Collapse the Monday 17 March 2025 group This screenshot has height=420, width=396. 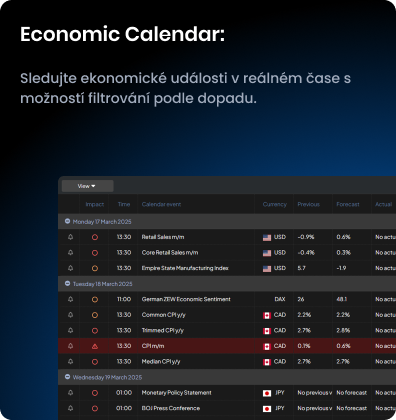click(67, 221)
